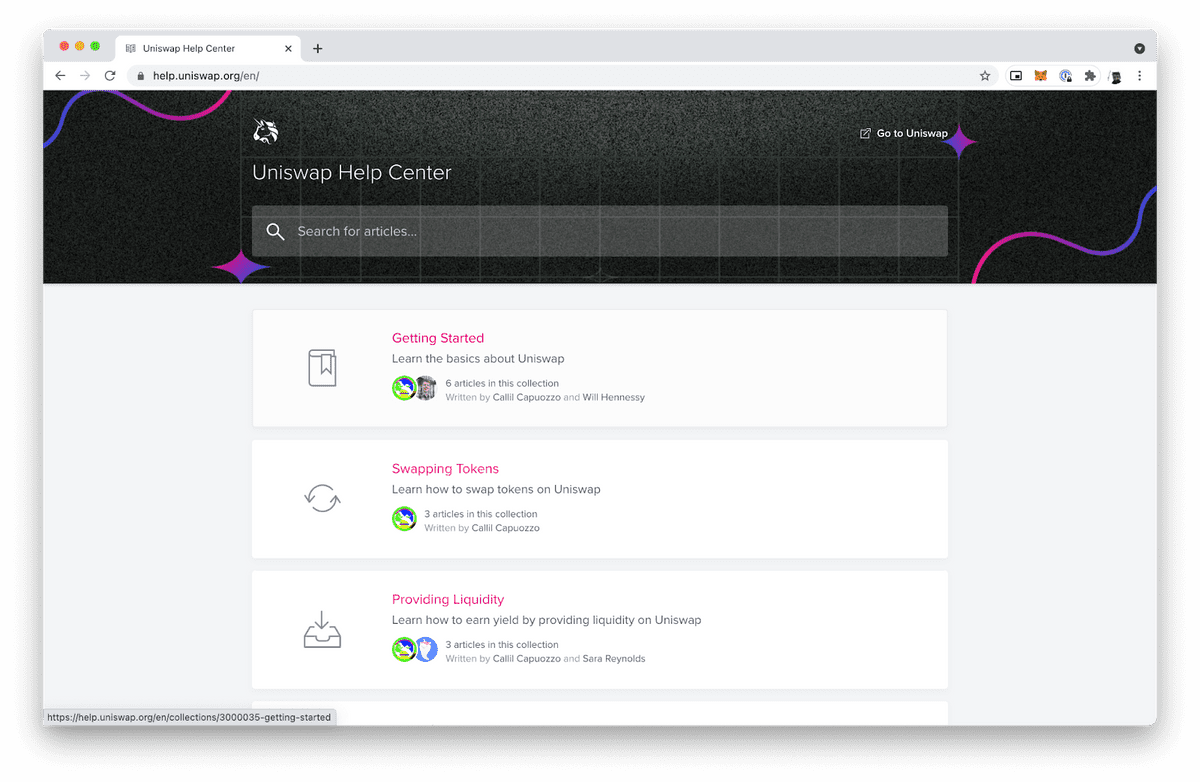Open the Extensions puzzle piece menu
Viewport: 1200px width, 782px height.
tap(1090, 76)
